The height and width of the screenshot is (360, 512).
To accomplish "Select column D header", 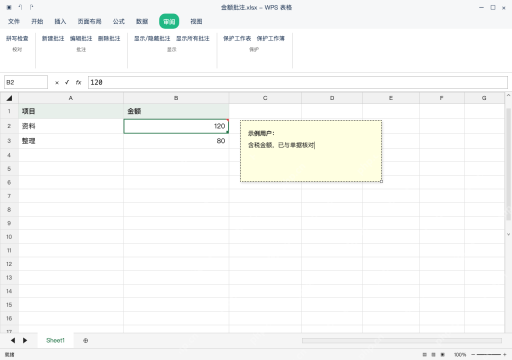I will point(332,98).
